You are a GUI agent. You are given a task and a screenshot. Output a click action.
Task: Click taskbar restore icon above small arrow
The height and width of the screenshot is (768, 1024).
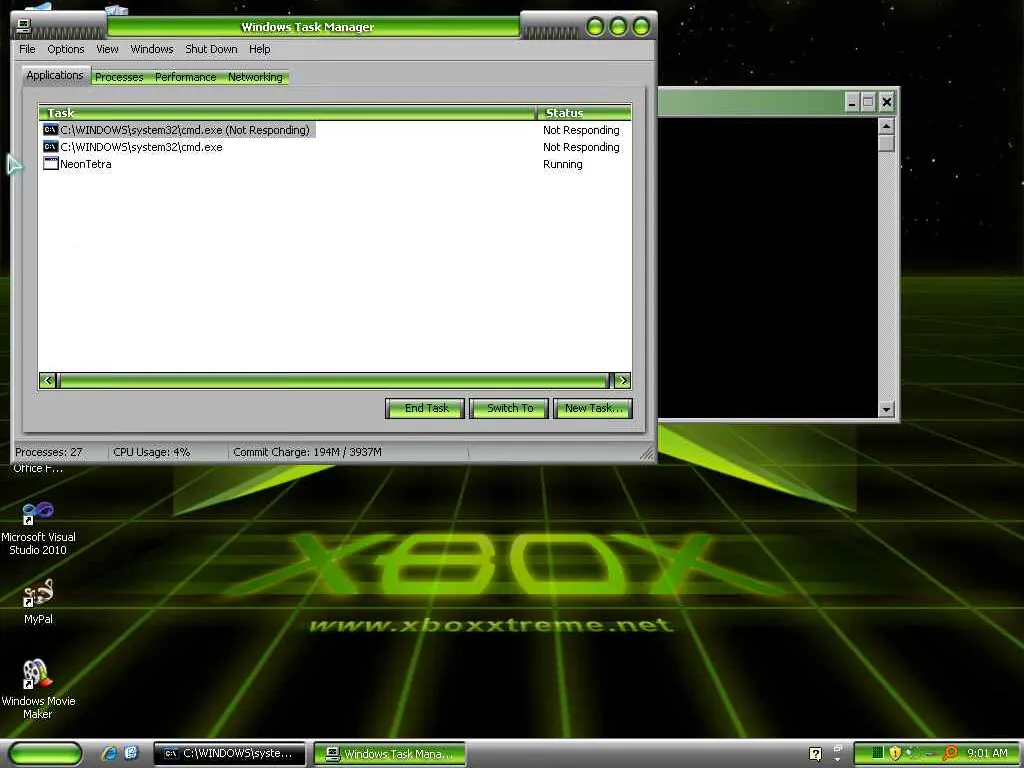838,748
